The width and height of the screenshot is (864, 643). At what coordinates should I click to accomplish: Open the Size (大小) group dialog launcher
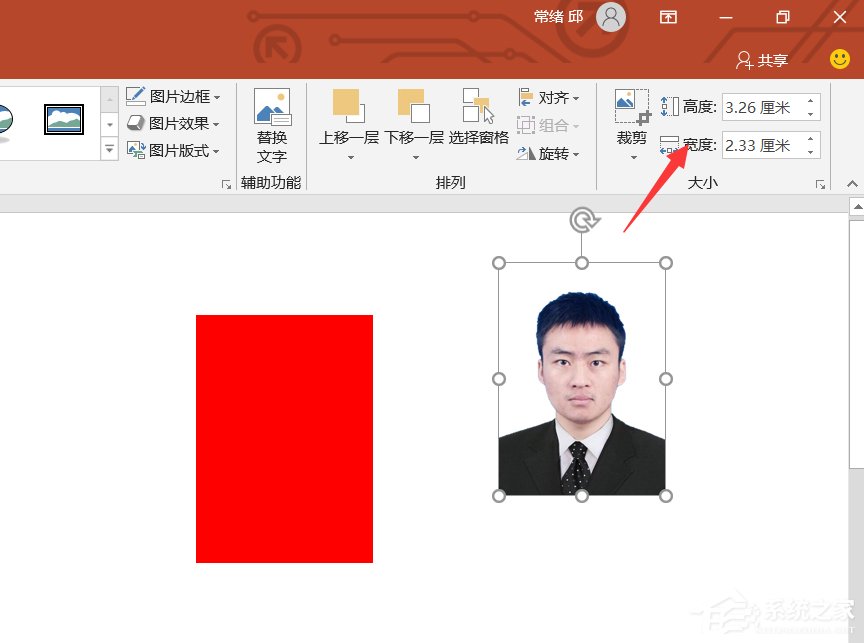[x=821, y=184]
